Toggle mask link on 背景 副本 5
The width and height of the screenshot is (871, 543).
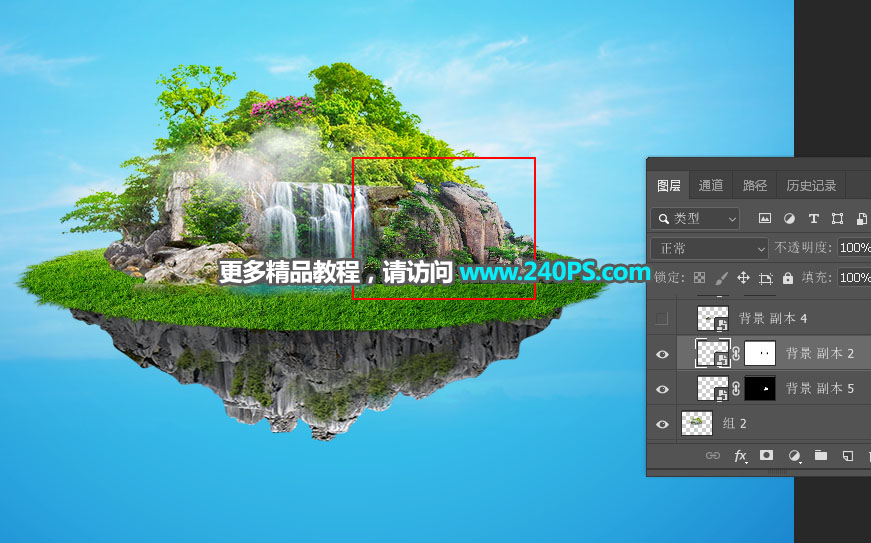tap(737, 389)
